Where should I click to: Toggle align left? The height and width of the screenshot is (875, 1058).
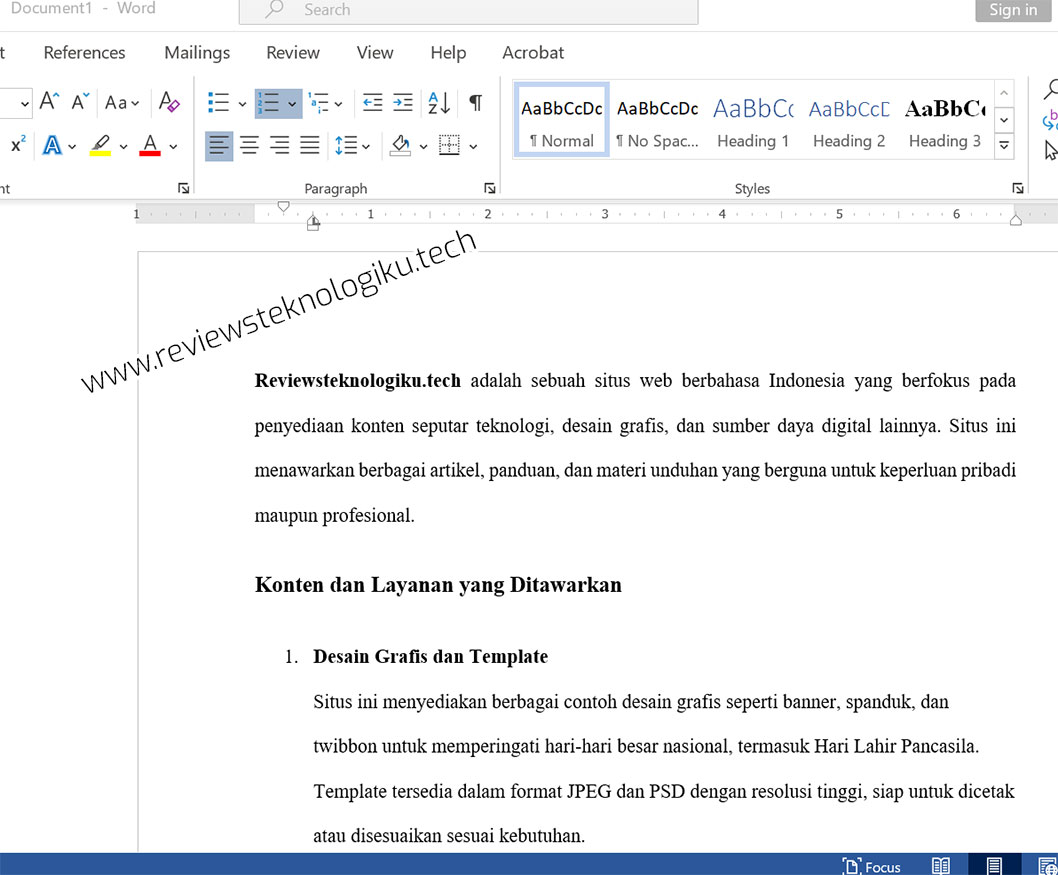tap(219, 146)
